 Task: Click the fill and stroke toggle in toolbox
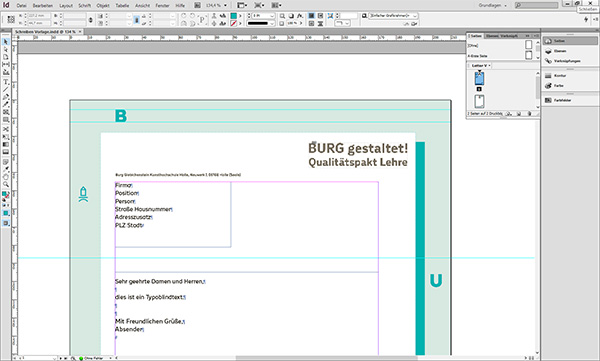click(6, 195)
